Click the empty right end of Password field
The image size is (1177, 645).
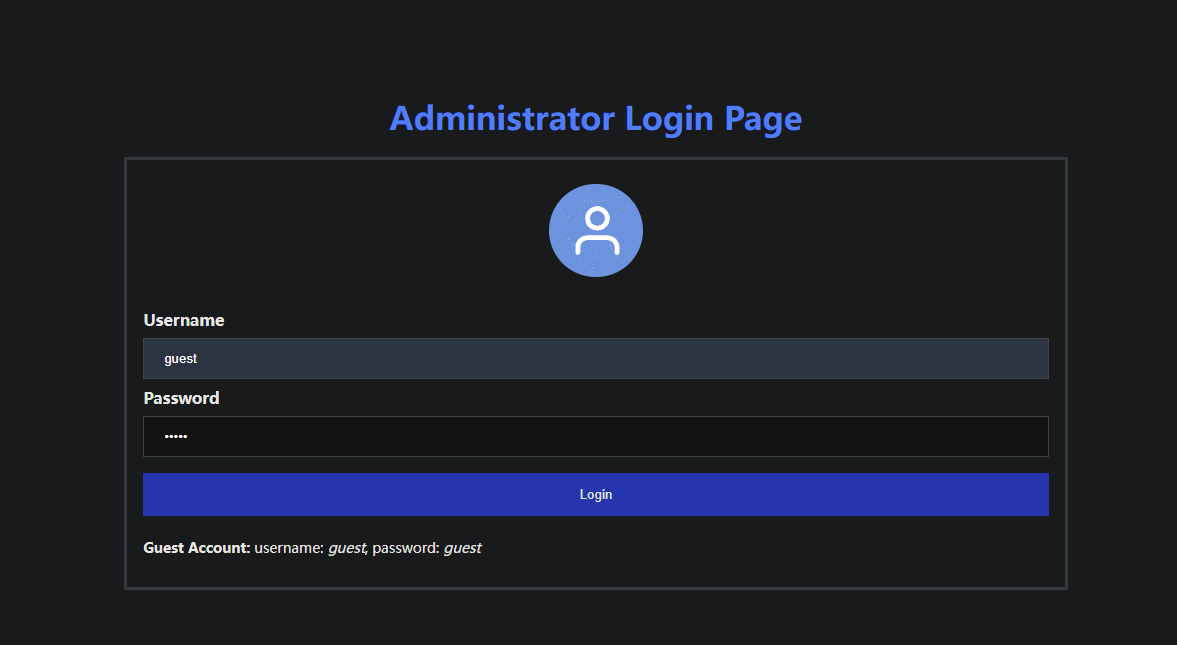[x=1000, y=436]
